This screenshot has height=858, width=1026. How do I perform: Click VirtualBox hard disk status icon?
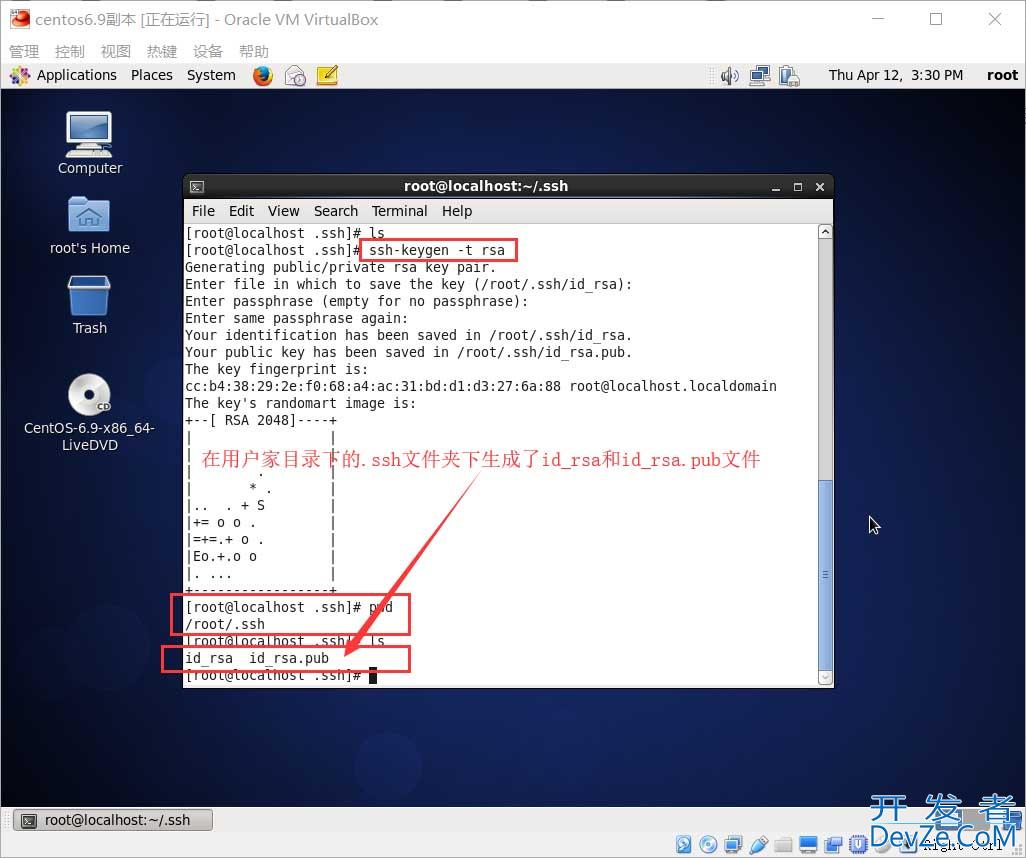(684, 845)
